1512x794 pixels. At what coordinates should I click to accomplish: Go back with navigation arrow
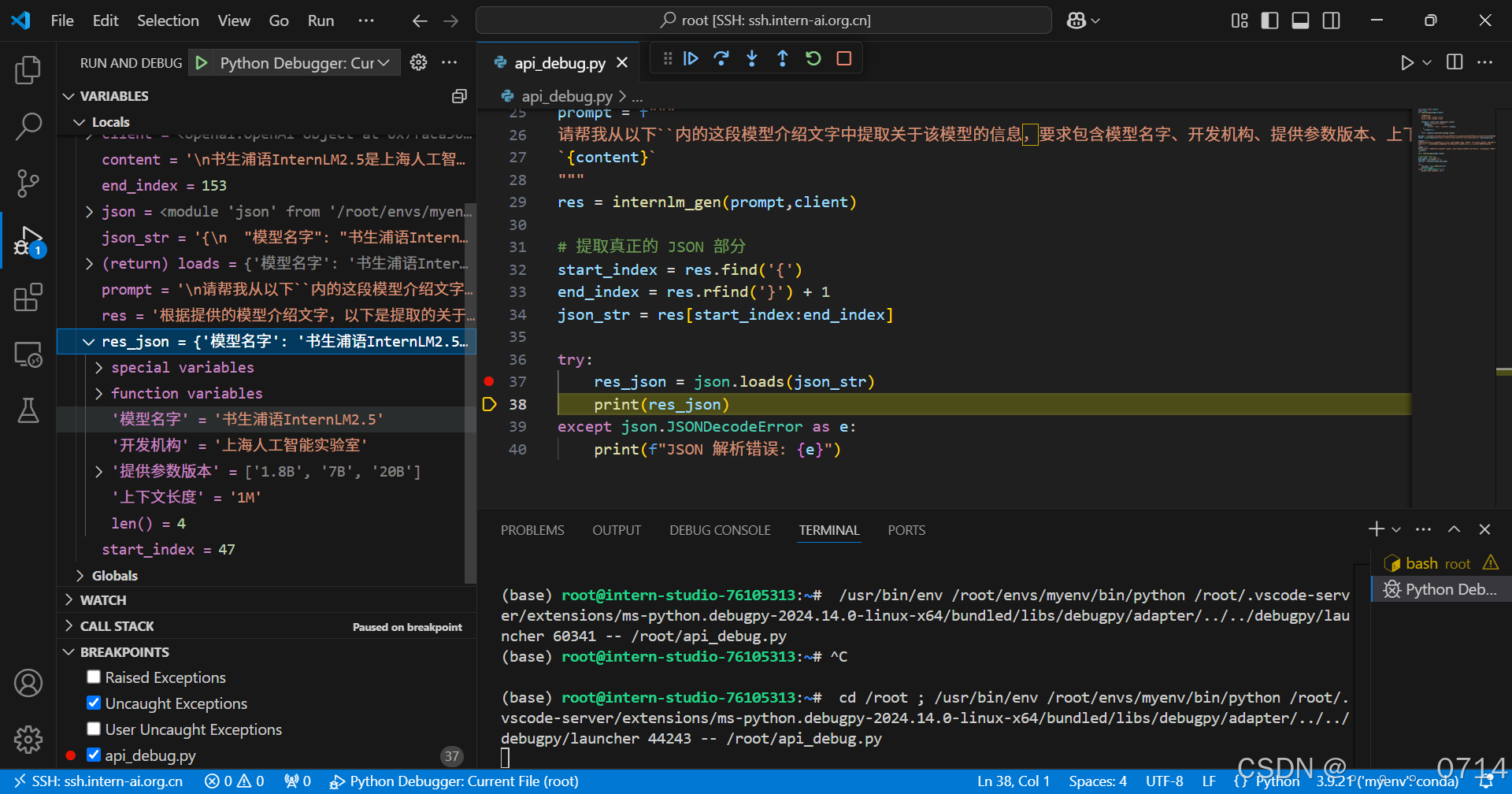tap(420, 20)
